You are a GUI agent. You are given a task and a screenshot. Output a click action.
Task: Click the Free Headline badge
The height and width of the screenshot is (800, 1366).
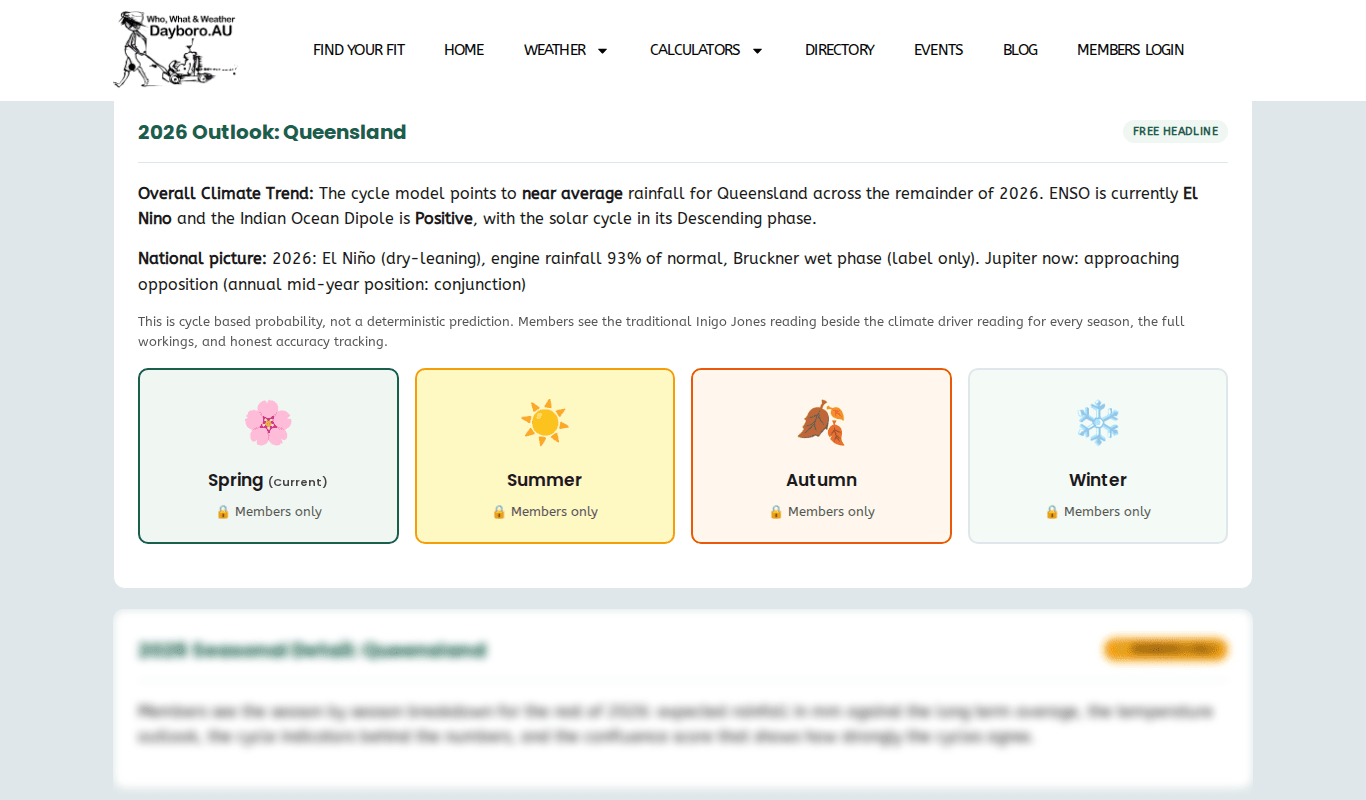tap(1175, 132)
